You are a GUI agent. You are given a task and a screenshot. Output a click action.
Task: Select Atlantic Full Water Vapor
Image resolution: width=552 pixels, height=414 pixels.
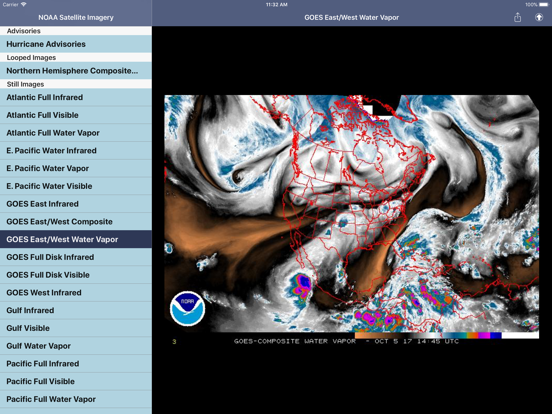[x=76, y=133]
